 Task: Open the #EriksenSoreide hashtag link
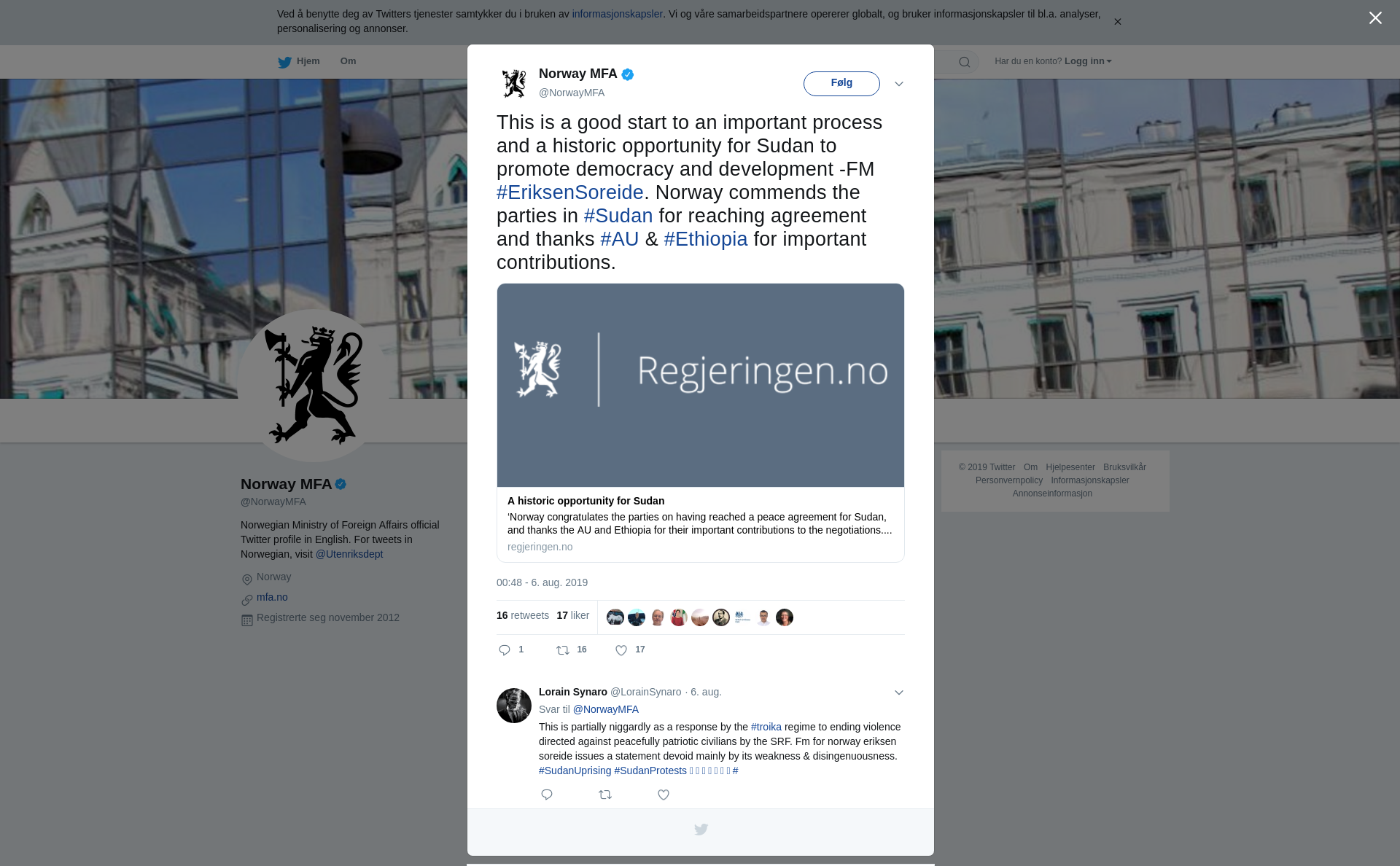[x=570, y=192]
